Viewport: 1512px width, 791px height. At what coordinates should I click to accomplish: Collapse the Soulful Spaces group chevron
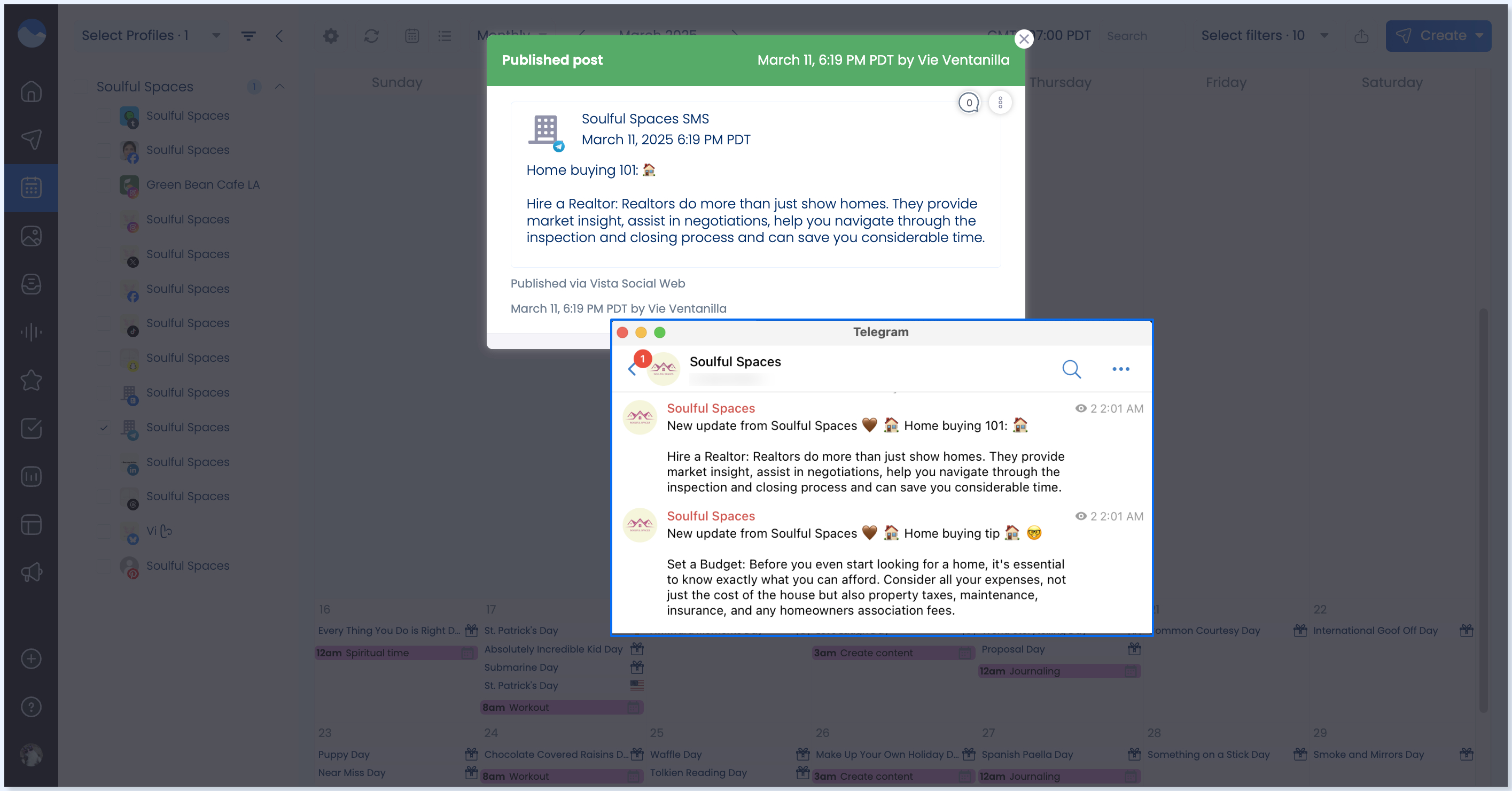click(279, 87)
